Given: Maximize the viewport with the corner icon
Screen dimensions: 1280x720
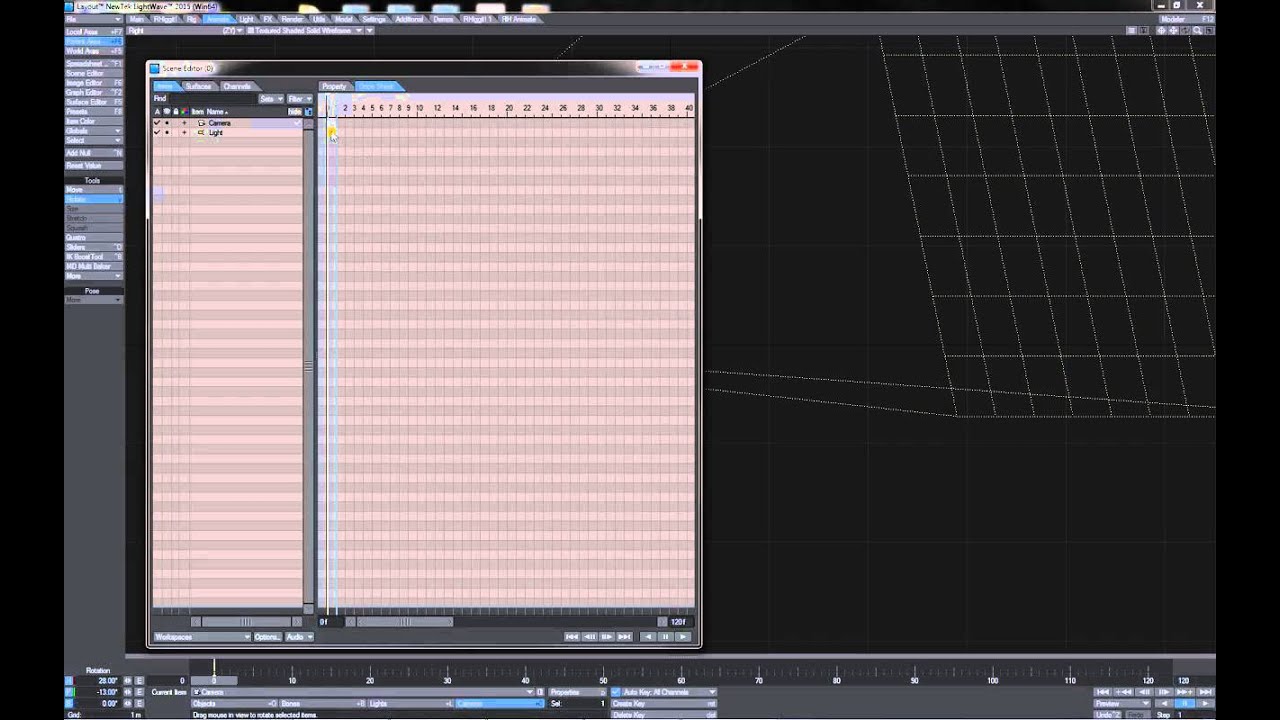Looking at the screenshot, I should pos(1210,31).
